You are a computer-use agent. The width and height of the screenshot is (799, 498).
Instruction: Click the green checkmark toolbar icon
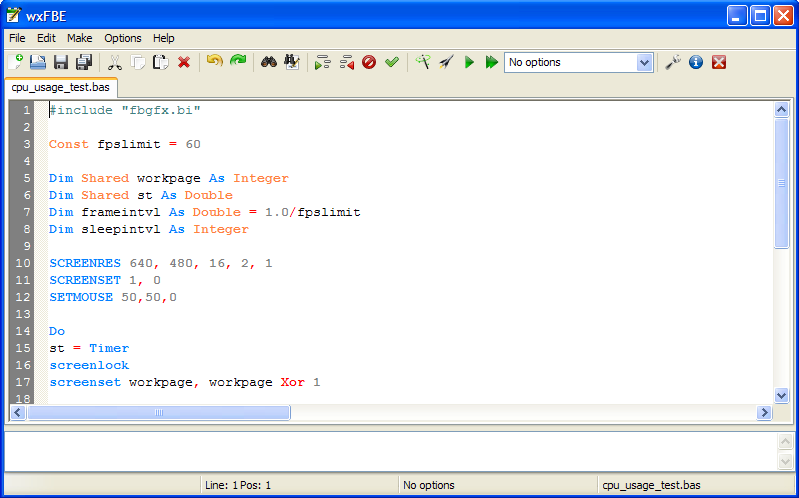tap(392, 62)
